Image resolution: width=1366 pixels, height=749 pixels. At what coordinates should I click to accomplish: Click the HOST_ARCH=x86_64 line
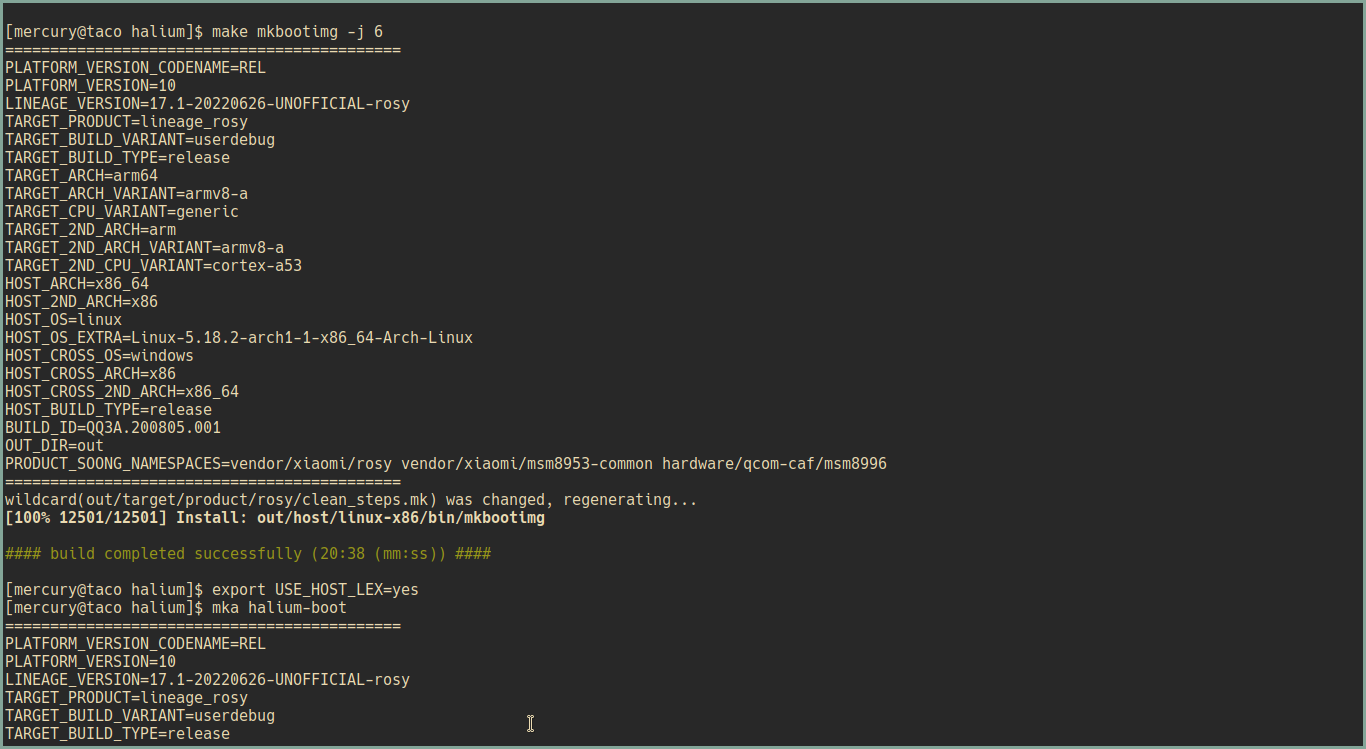(77, 284)
